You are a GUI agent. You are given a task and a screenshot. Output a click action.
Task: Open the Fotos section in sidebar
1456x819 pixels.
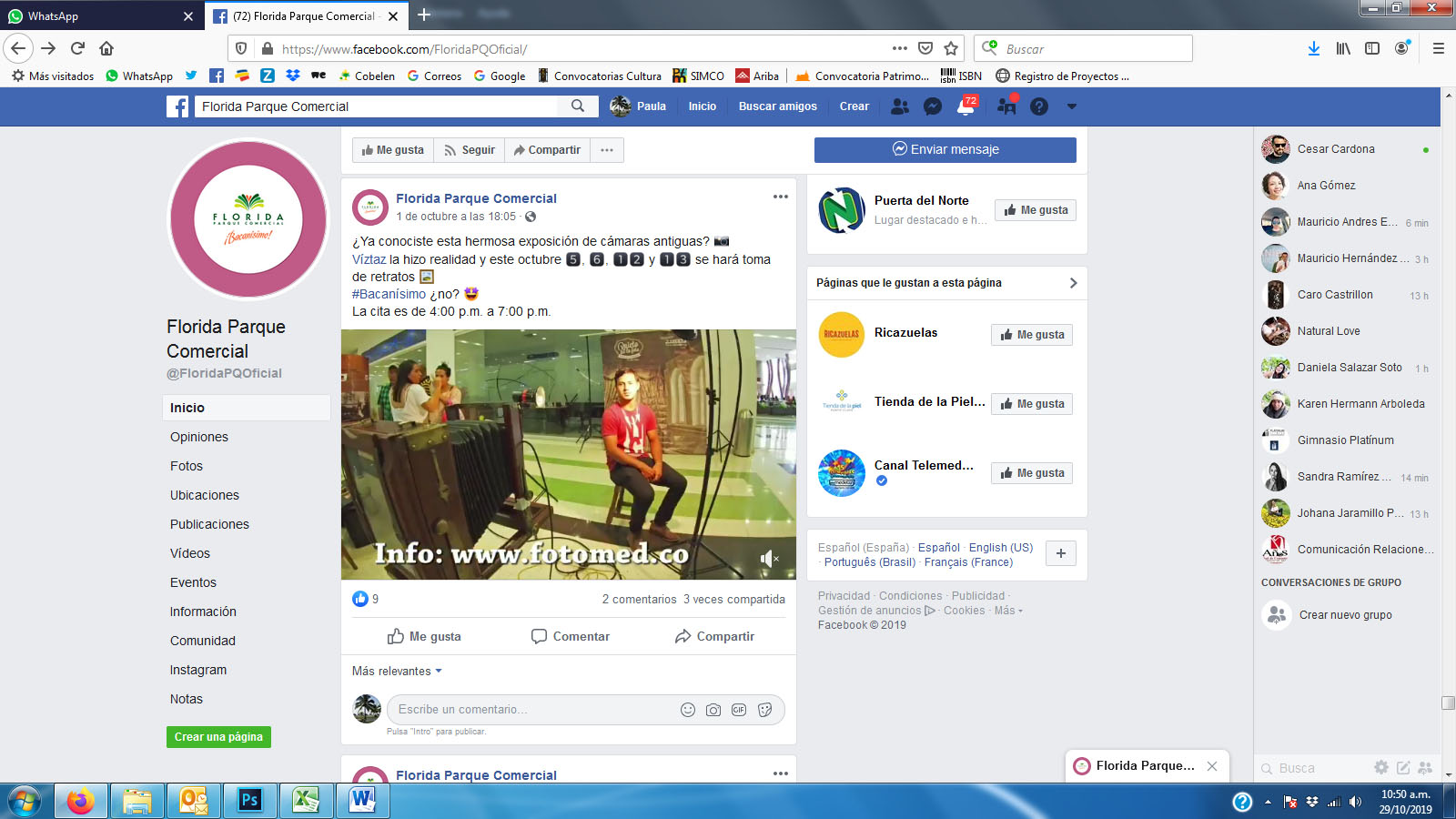(x=187, y=466)
